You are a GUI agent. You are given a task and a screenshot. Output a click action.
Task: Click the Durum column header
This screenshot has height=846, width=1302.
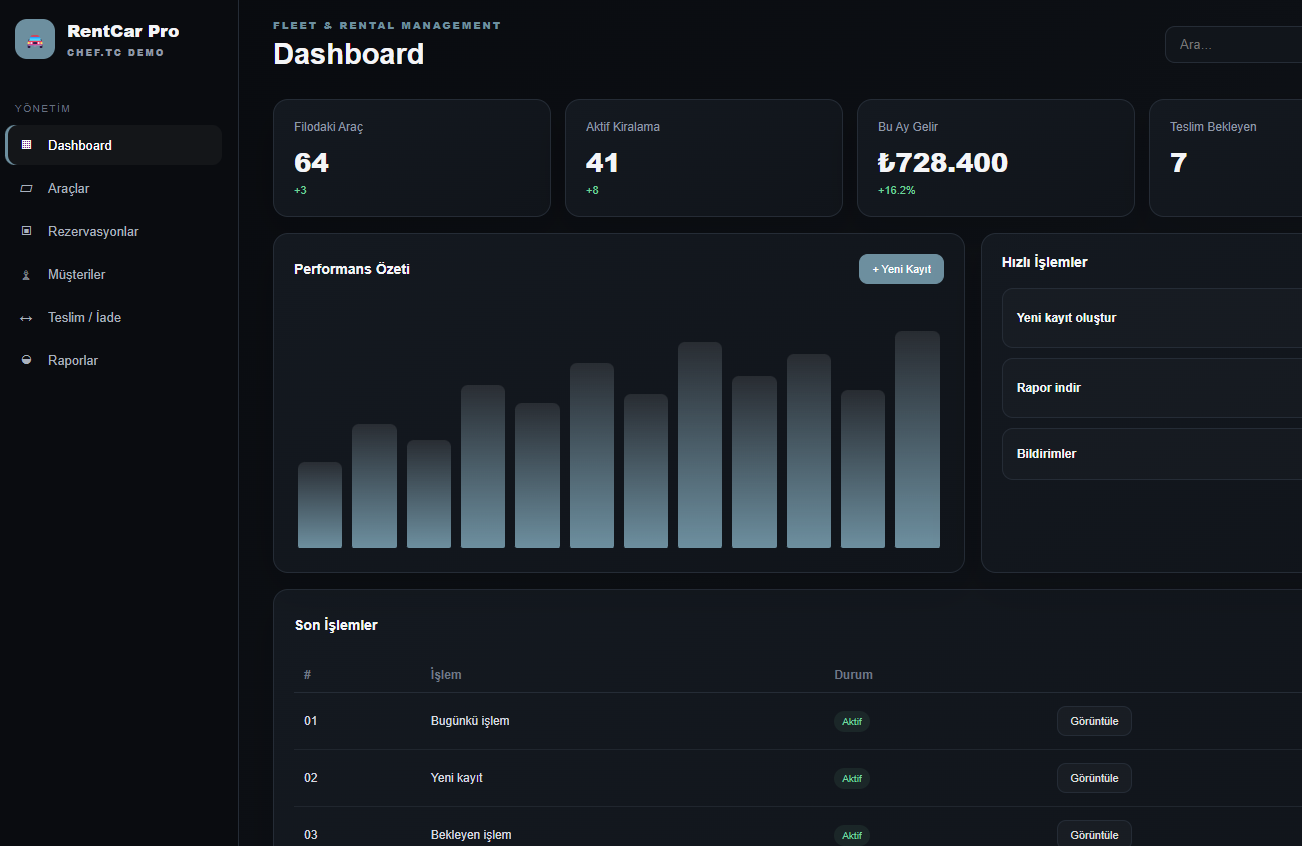coord(854,674)
